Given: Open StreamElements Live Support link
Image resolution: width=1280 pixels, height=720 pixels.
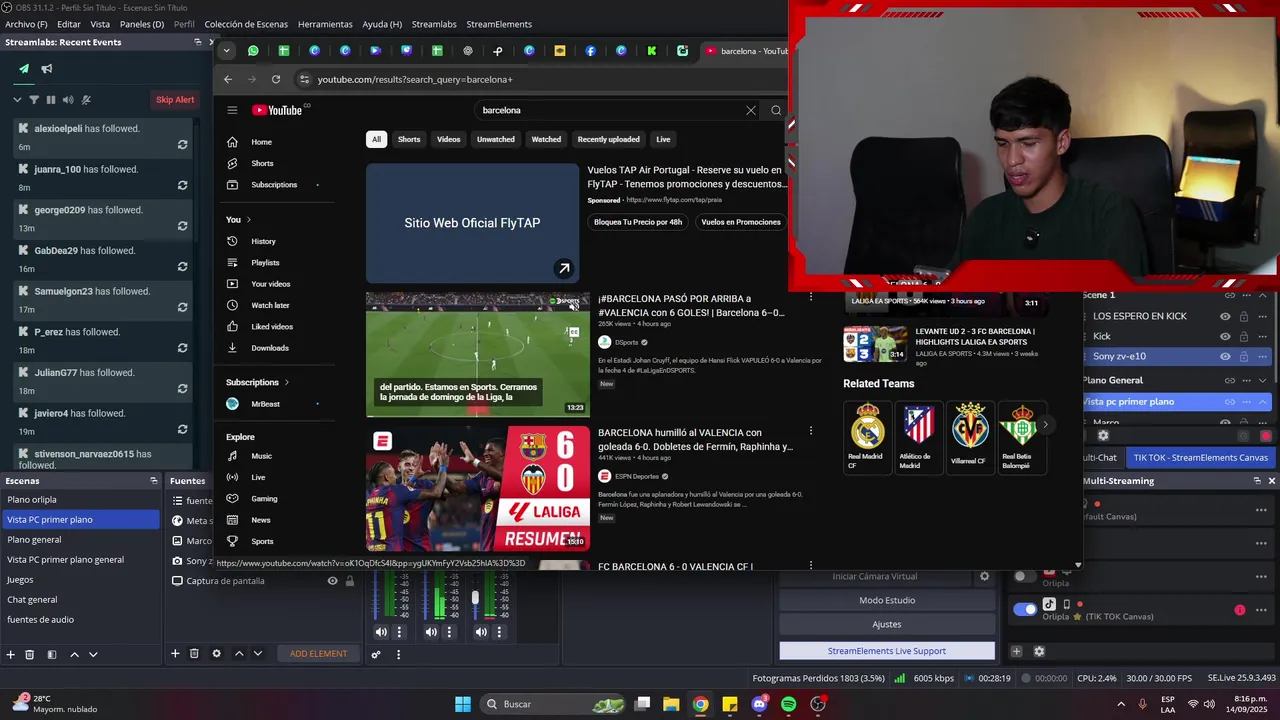Looking at the screenshot, I should pyautogui.click(x=887, y=651).
